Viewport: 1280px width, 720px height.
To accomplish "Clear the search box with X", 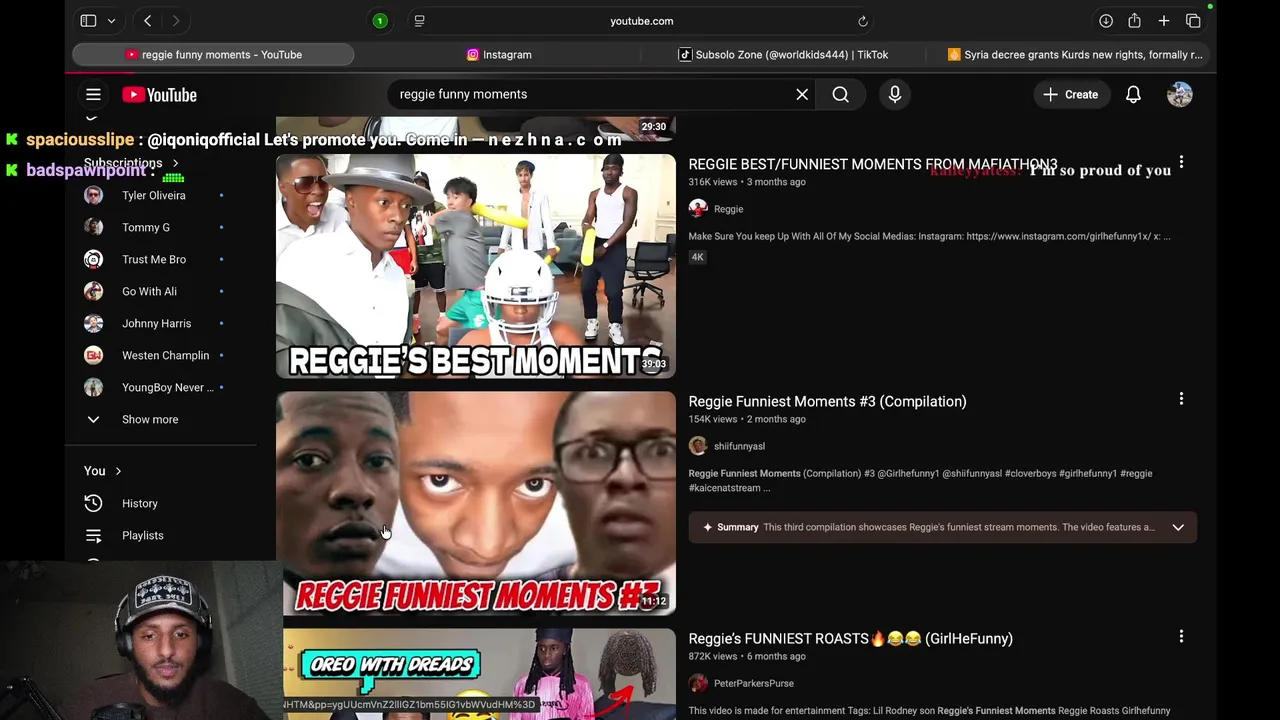I will click(x=802, y=94).
